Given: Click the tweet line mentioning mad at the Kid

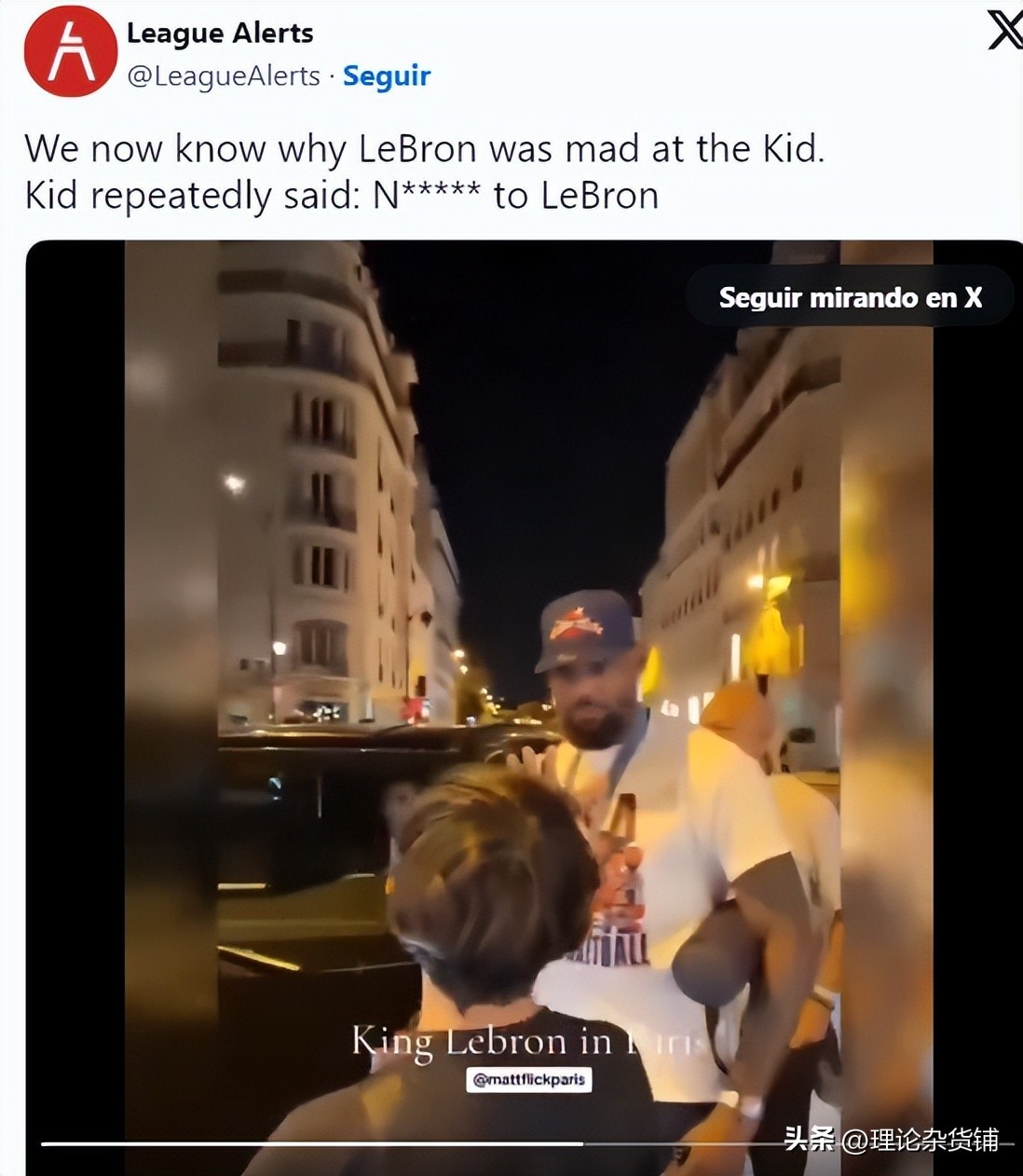Looking at the screenshot, I should pos(425,149).
